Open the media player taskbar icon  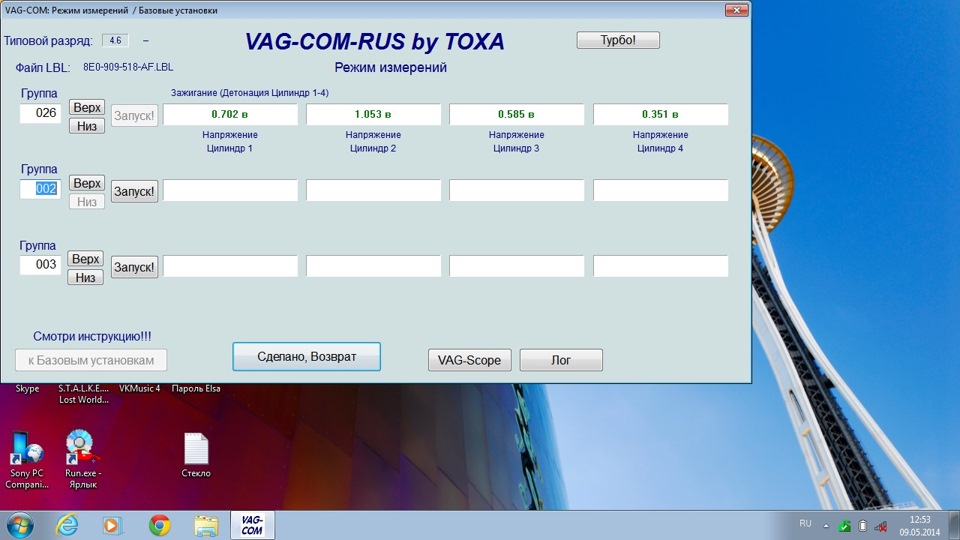(x=112, y=525)
